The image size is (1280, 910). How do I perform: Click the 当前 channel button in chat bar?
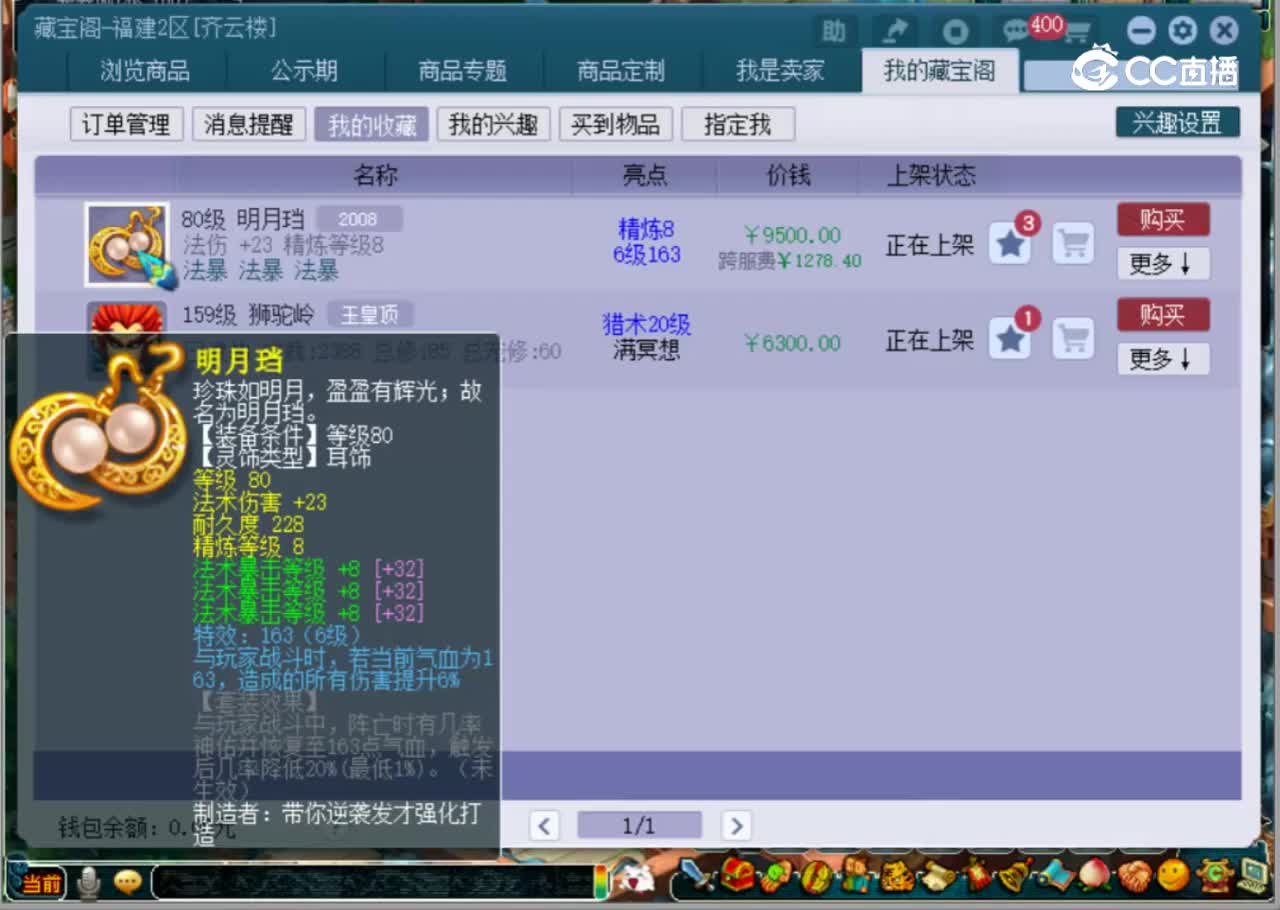click(39, 883)
